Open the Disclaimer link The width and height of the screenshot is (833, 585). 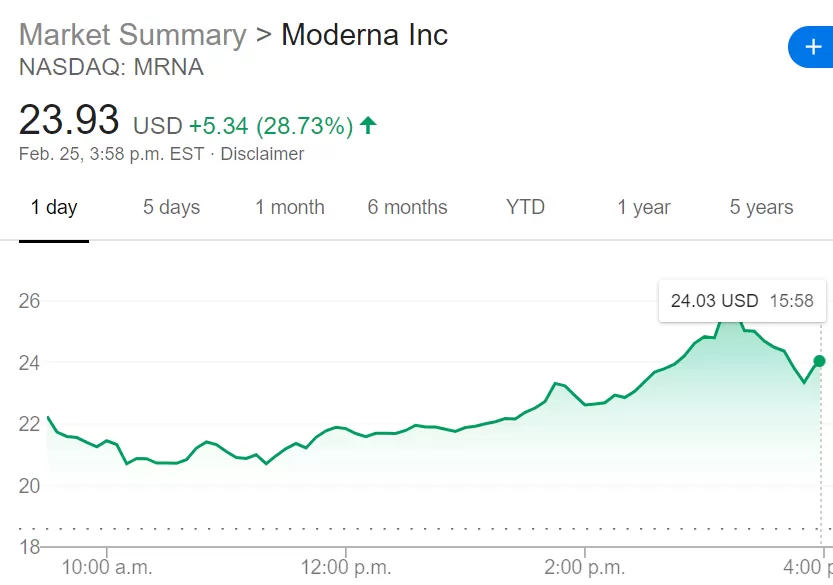coord(262,154)
